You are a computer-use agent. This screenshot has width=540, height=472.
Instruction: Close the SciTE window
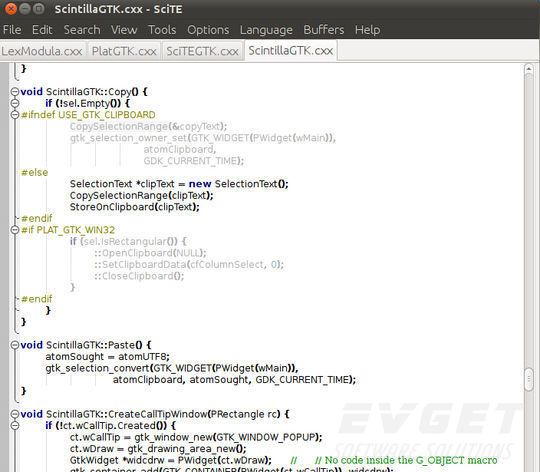point(11,9)
